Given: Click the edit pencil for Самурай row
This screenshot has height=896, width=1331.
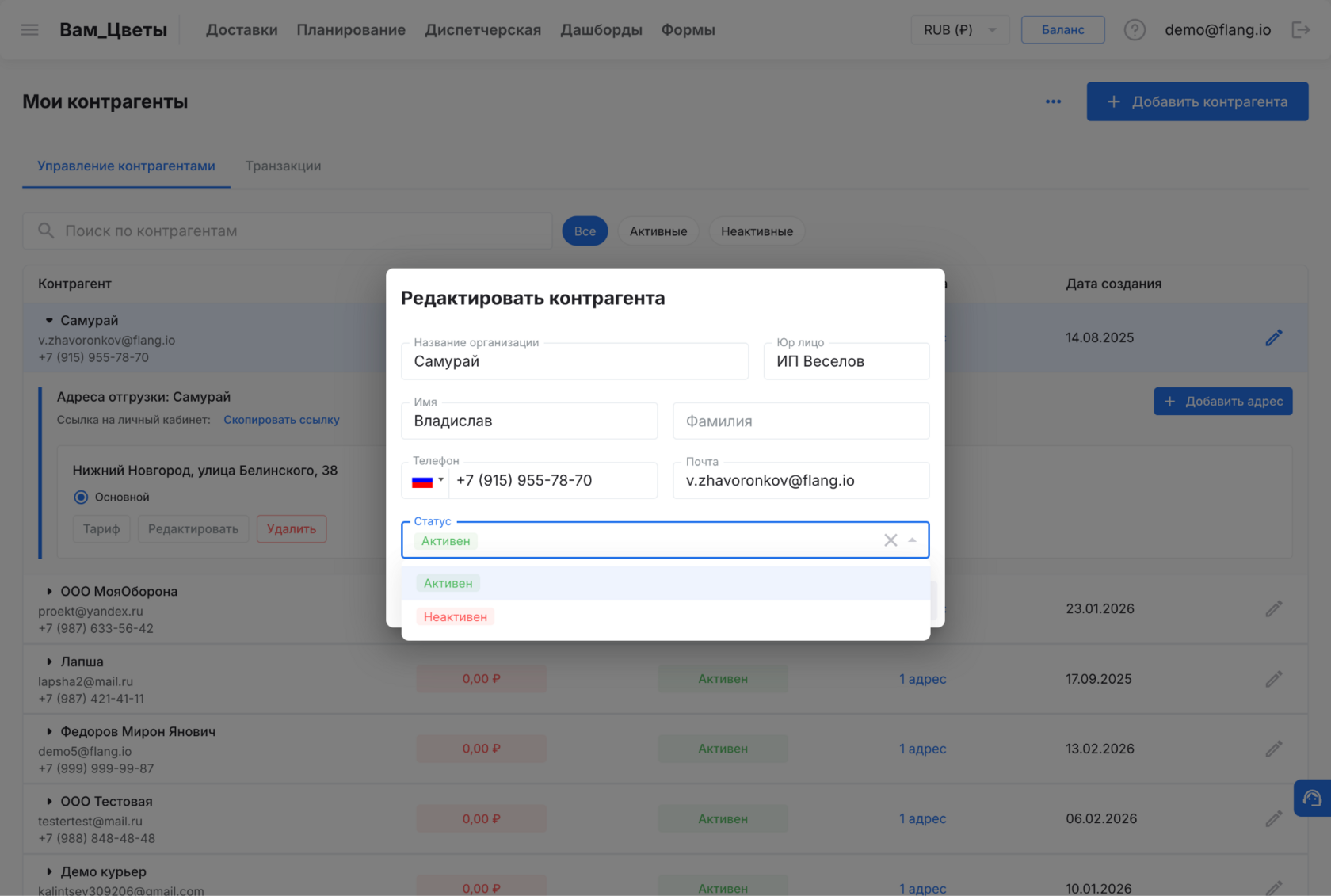Looking at the screenshot, I should (1274, 337).
